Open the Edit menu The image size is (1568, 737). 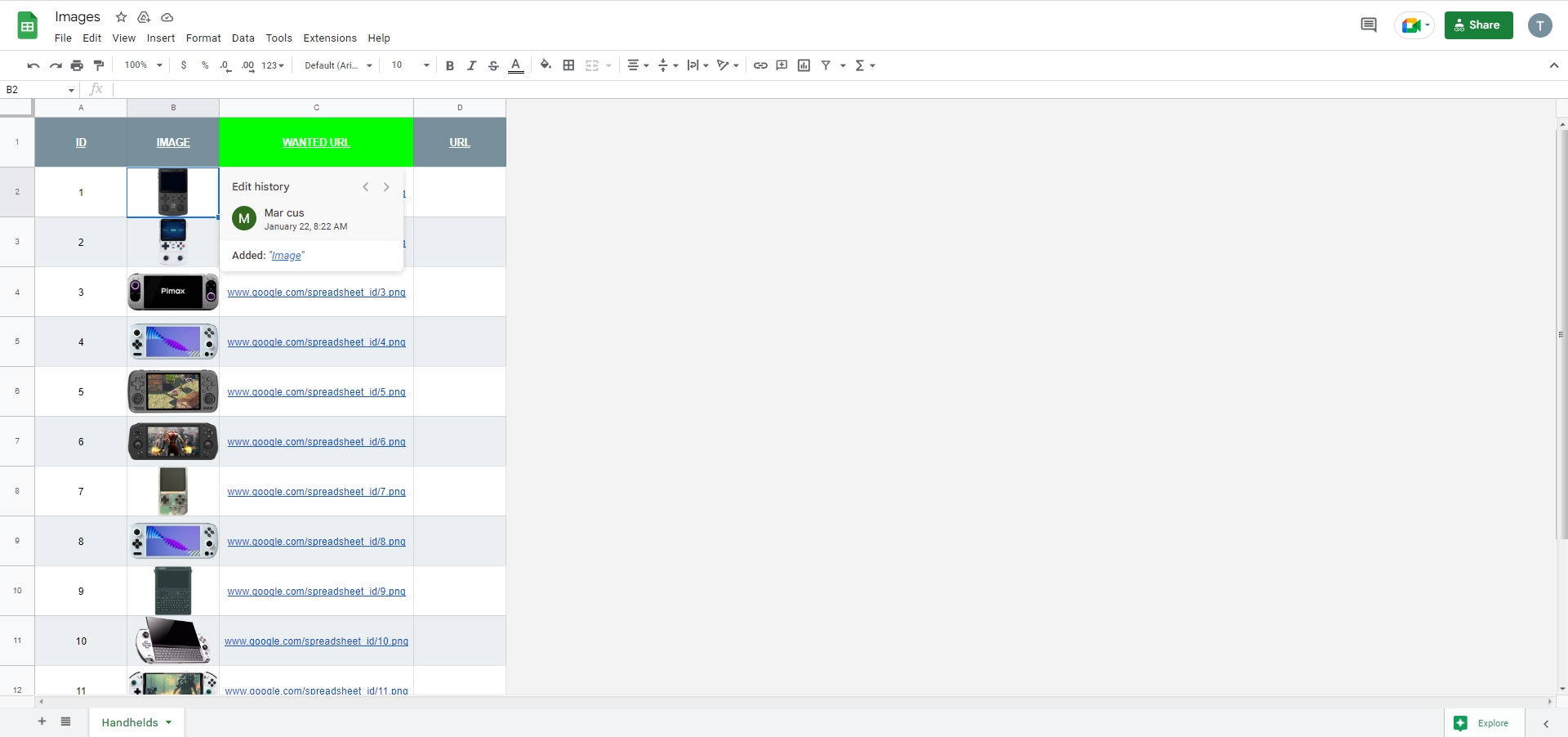pyautogui.click(x=92, y=38)
